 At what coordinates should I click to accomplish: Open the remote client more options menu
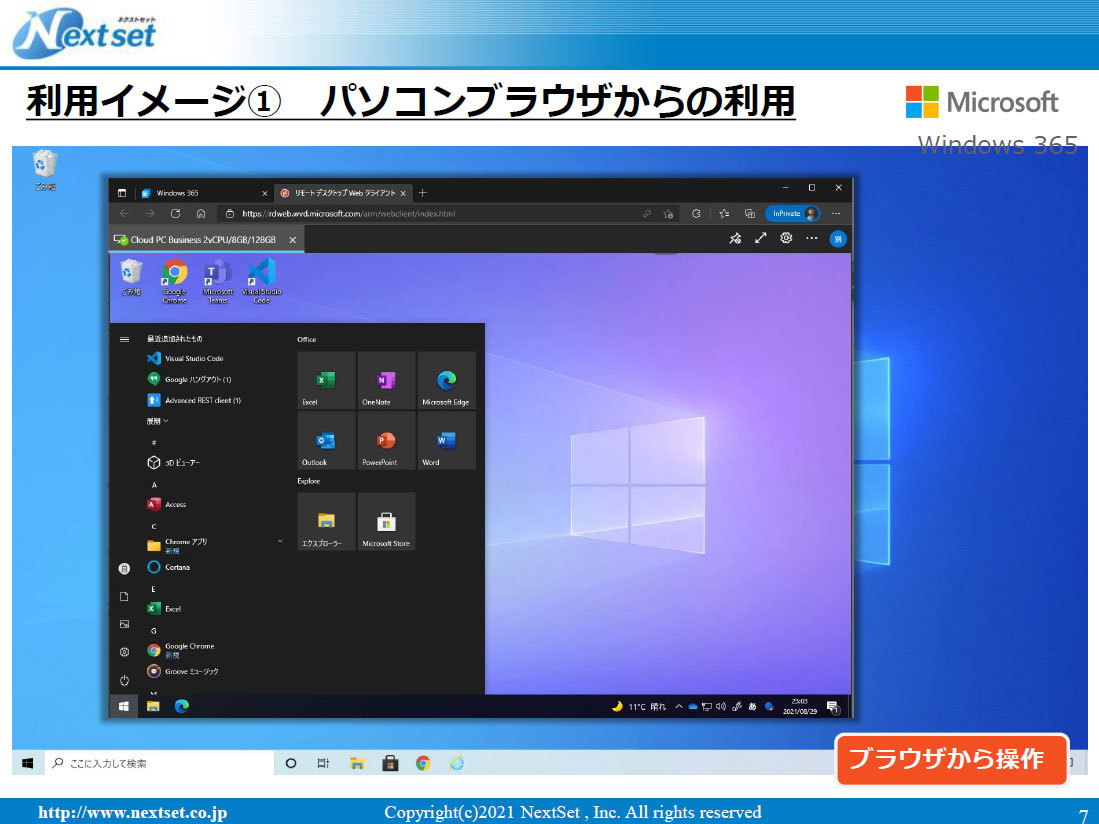click(x=812, y=238)
